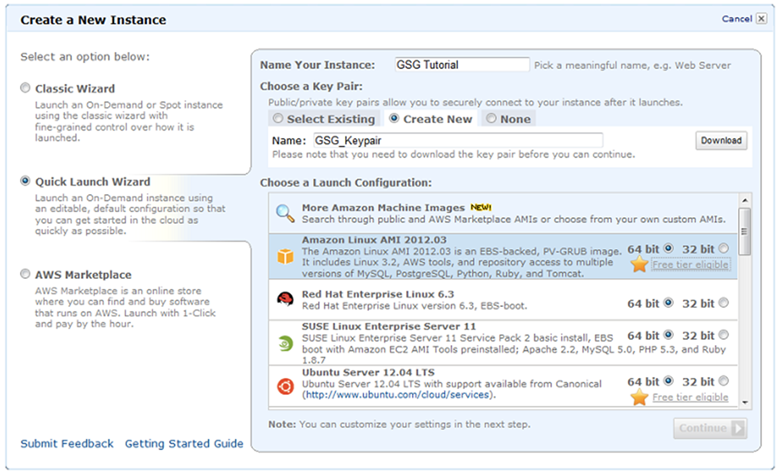This screenshot has height=473, width=779.
Task: Pick 64 bit for Amazon Linux AMI
Action: click(669, 248)
